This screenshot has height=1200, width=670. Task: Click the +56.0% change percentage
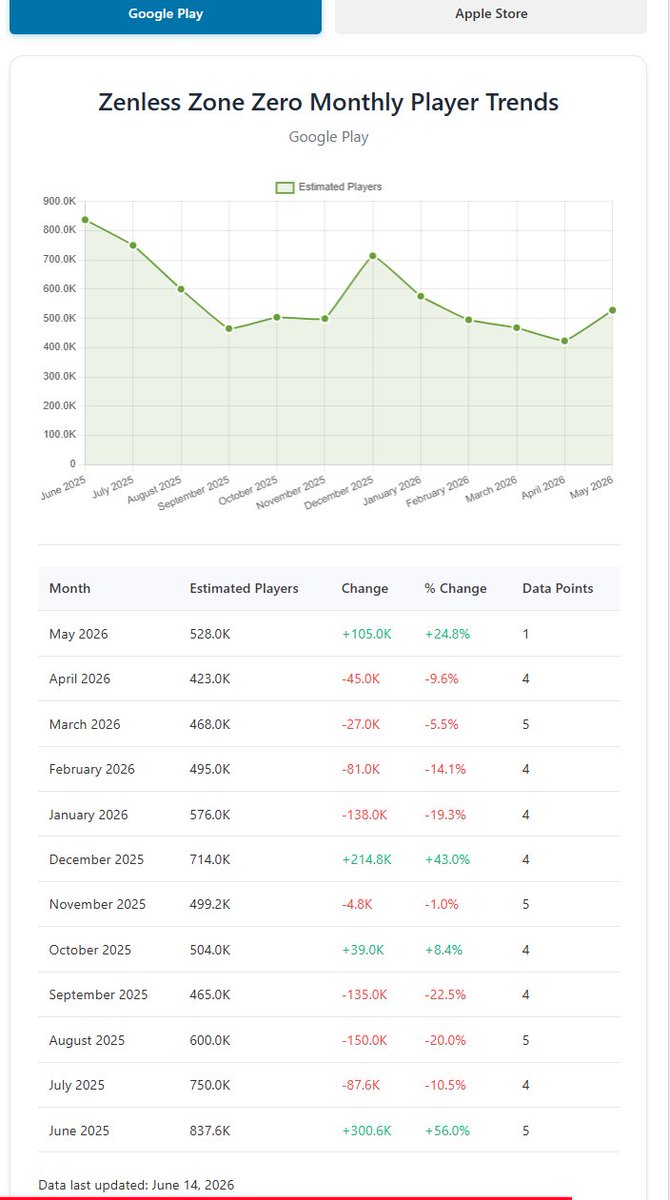pyautogui.click(x=447, y=1131)
